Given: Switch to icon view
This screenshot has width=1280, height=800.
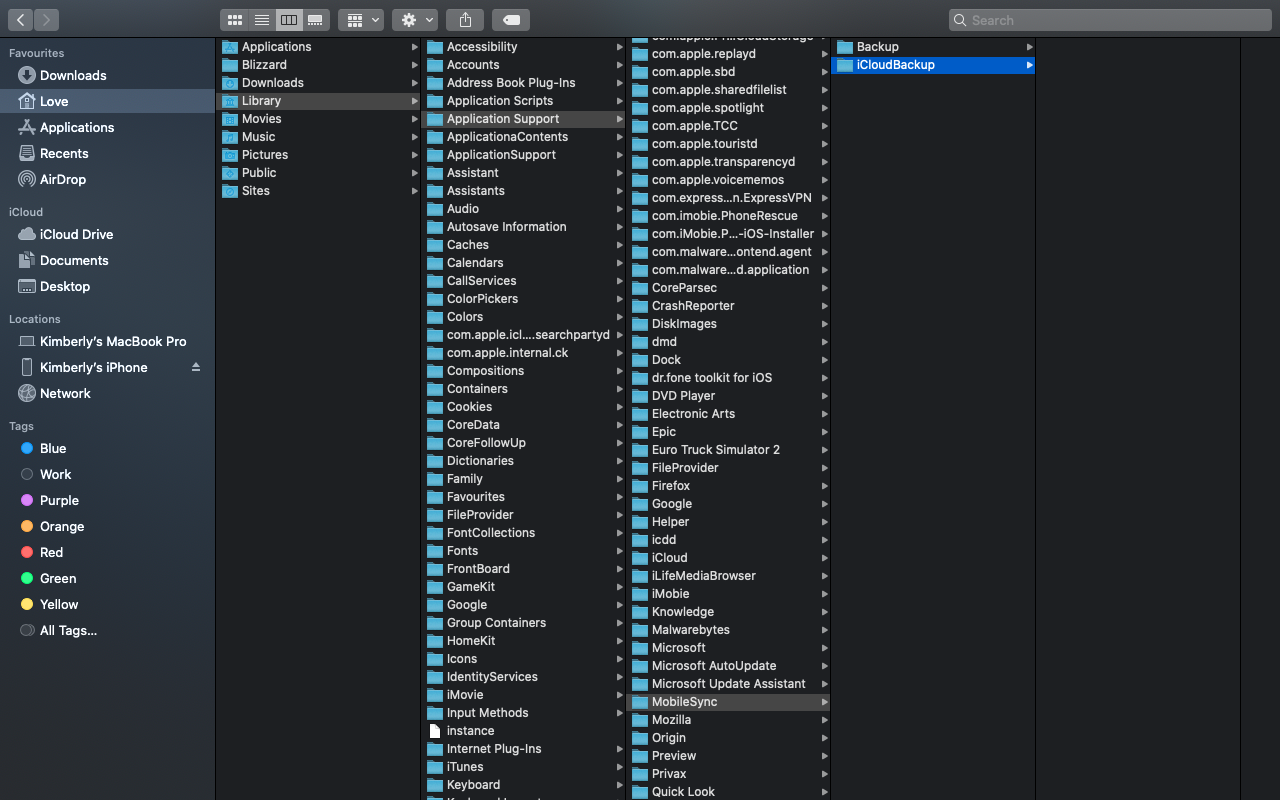Looking at the screenshot, I should tap(234, 19).
